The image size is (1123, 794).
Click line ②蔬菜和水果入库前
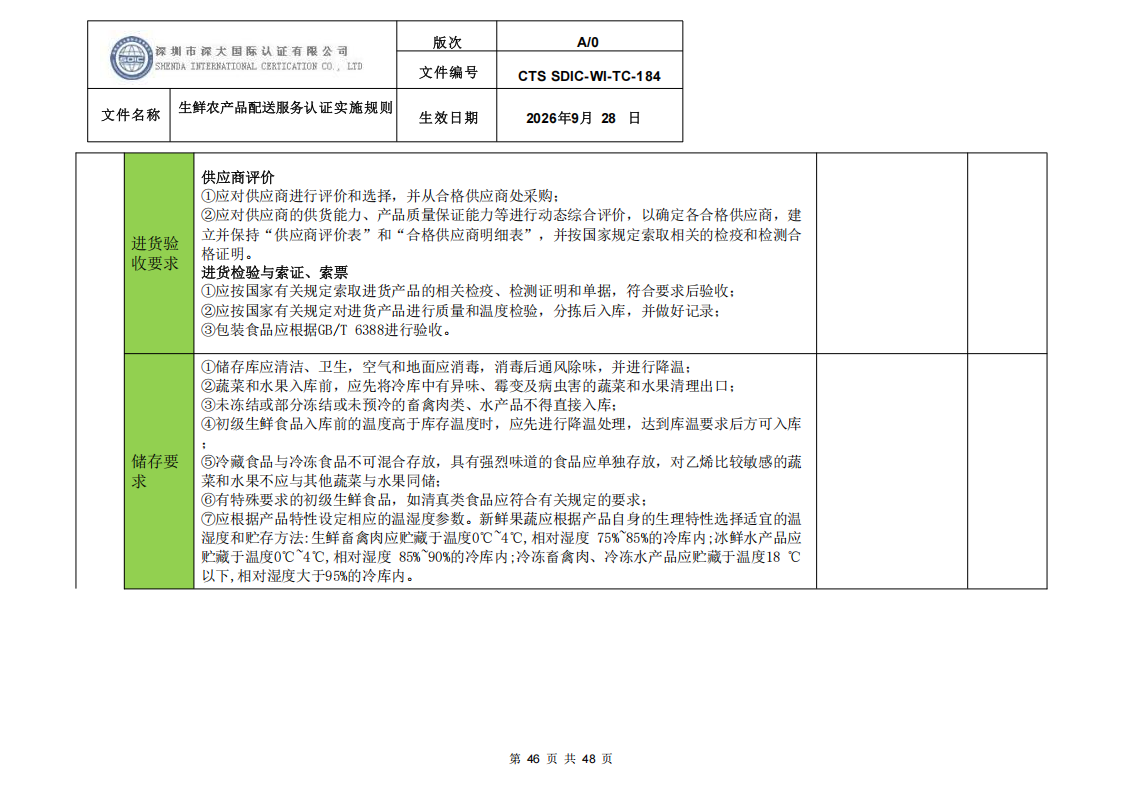[x=468, y=386]
